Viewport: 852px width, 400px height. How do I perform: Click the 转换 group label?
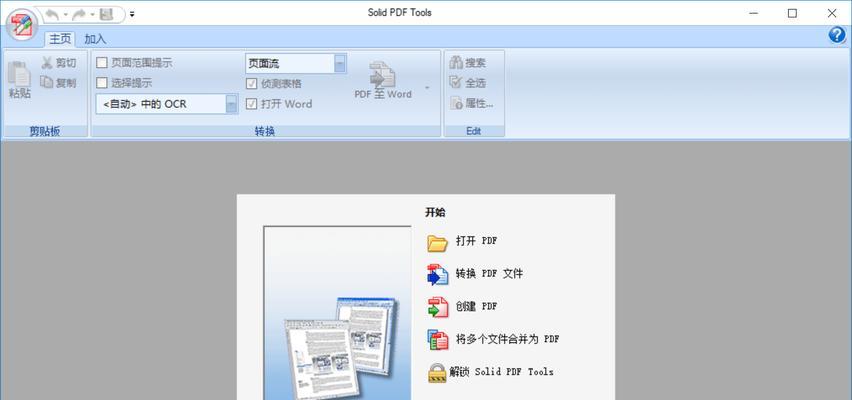[x=265, y=132]
